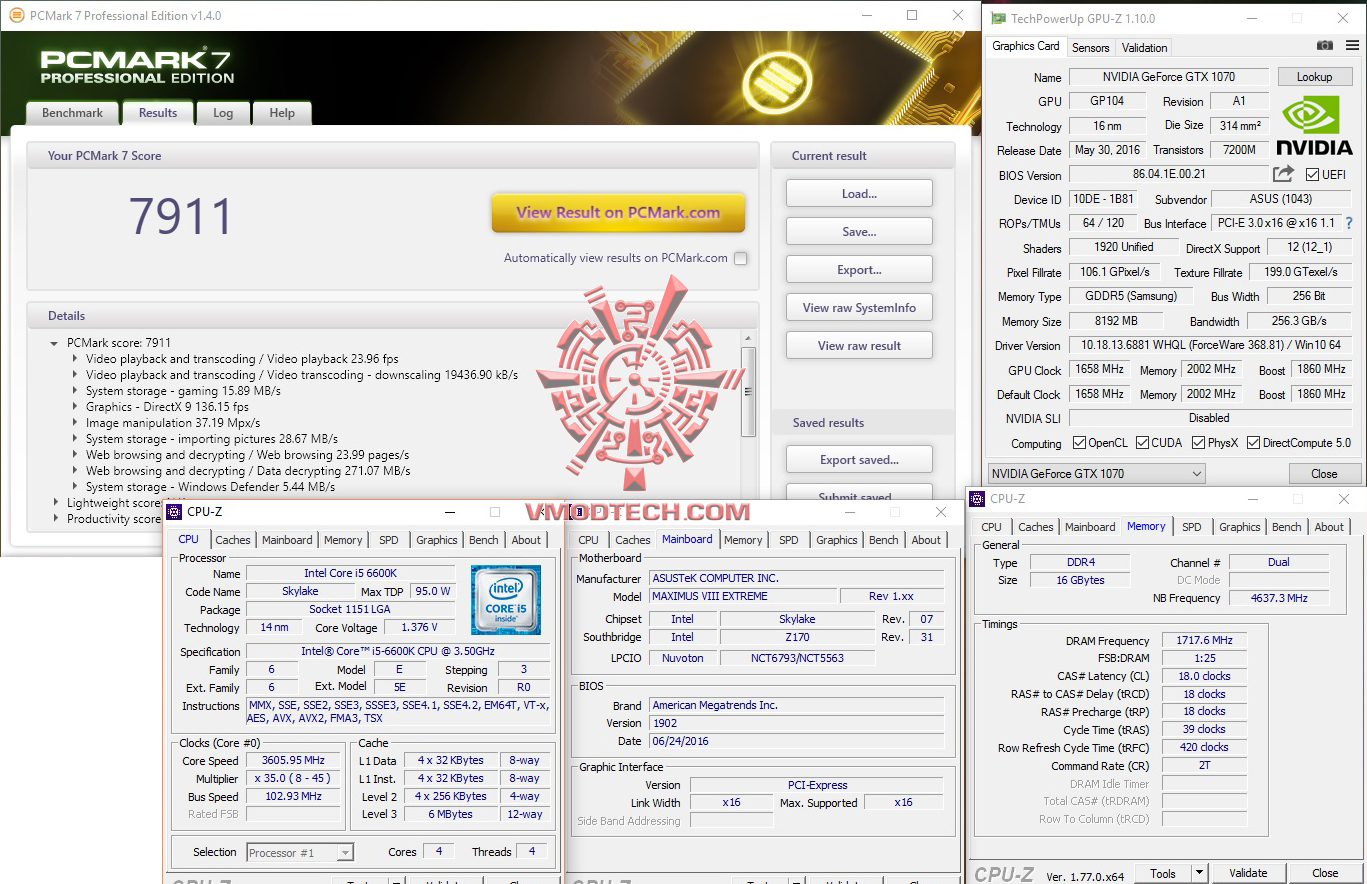Capture a screenshot with GPU-Z camera icon
1367x884 pixels.
[1323, 46]
